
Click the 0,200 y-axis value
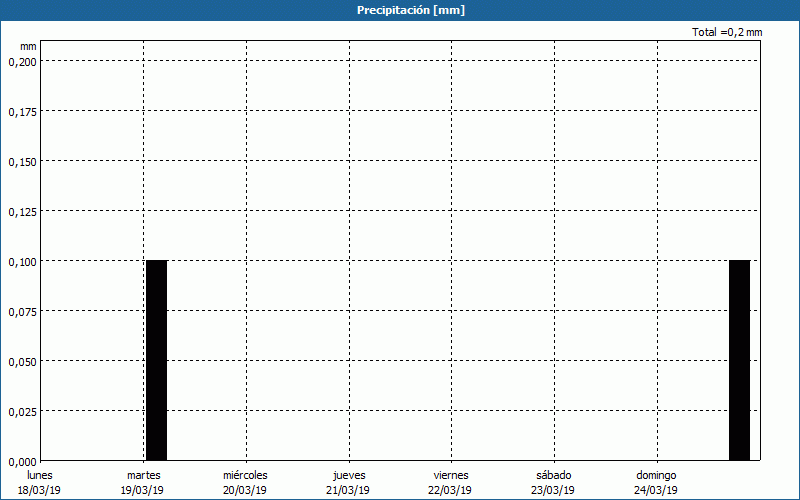23,62
